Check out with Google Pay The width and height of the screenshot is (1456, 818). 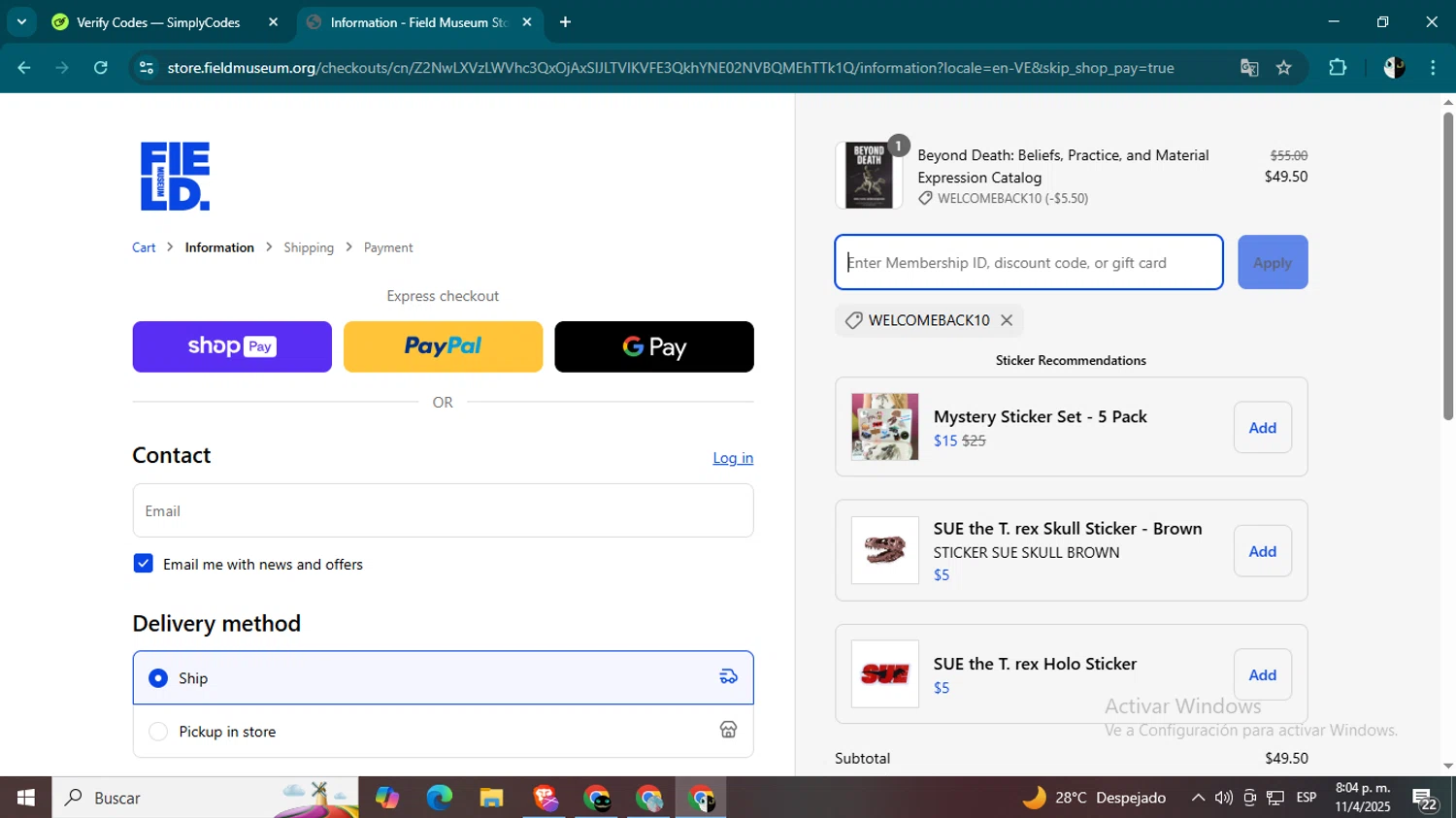[654, 346]
